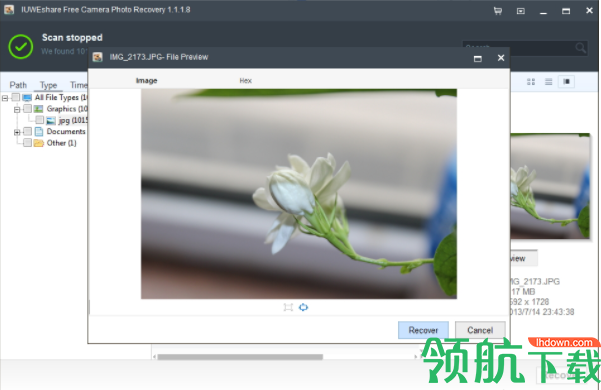Viewport: 601px width, 390px height.
Task: Check the Graphics checkbox
Action: tap(27, 109)
